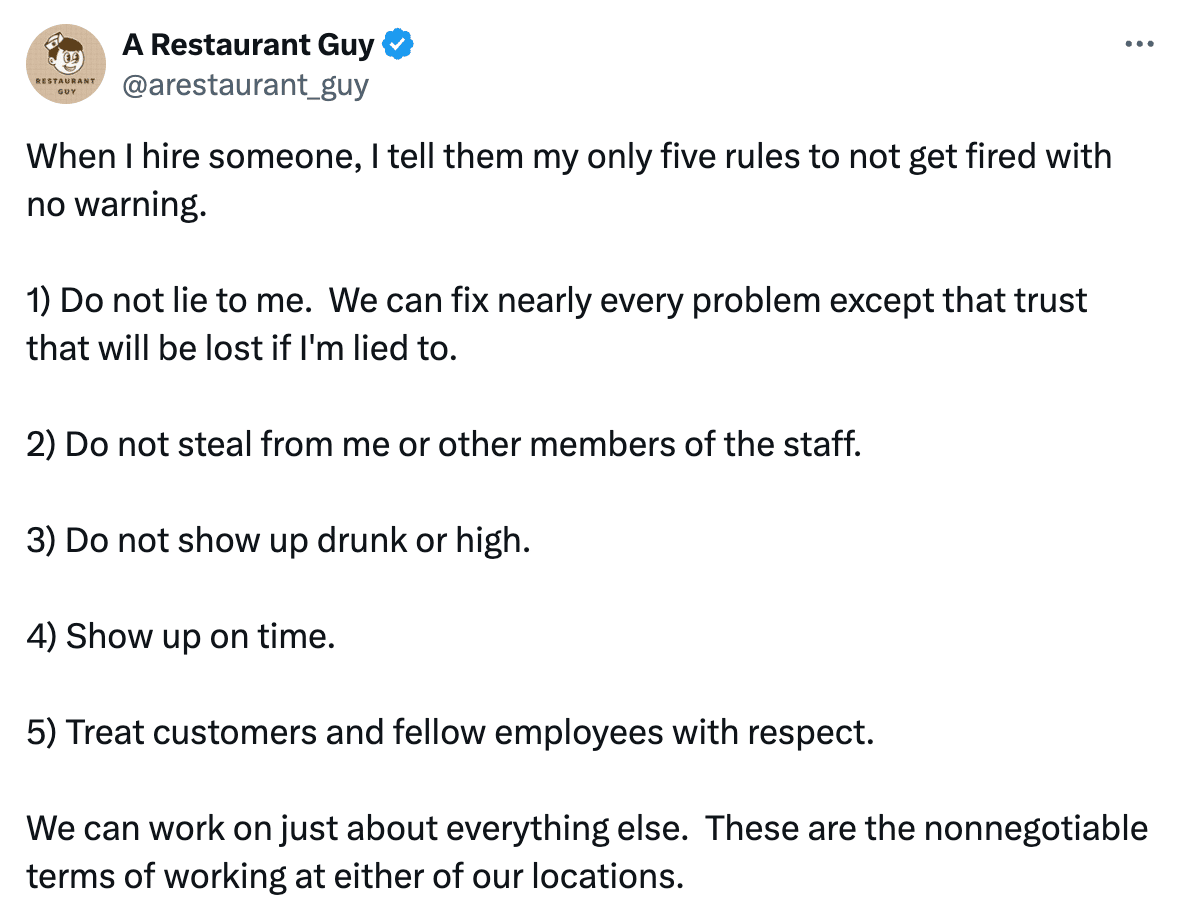Click the 'RESTAURANT GUY' text inside the avatar
Screen dimensions: 1184x924
click(x=66, y=85)
